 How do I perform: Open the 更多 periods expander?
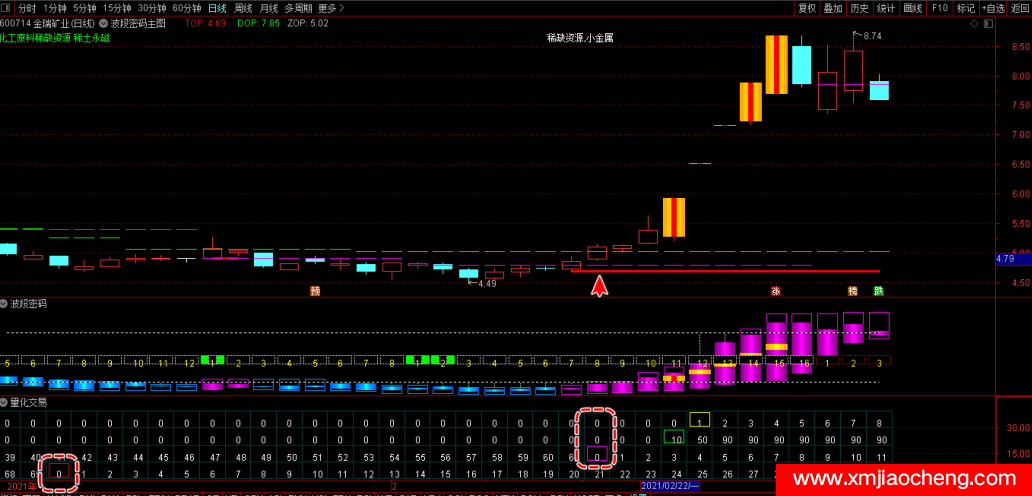pyautogui.click(x=331, y=8)
